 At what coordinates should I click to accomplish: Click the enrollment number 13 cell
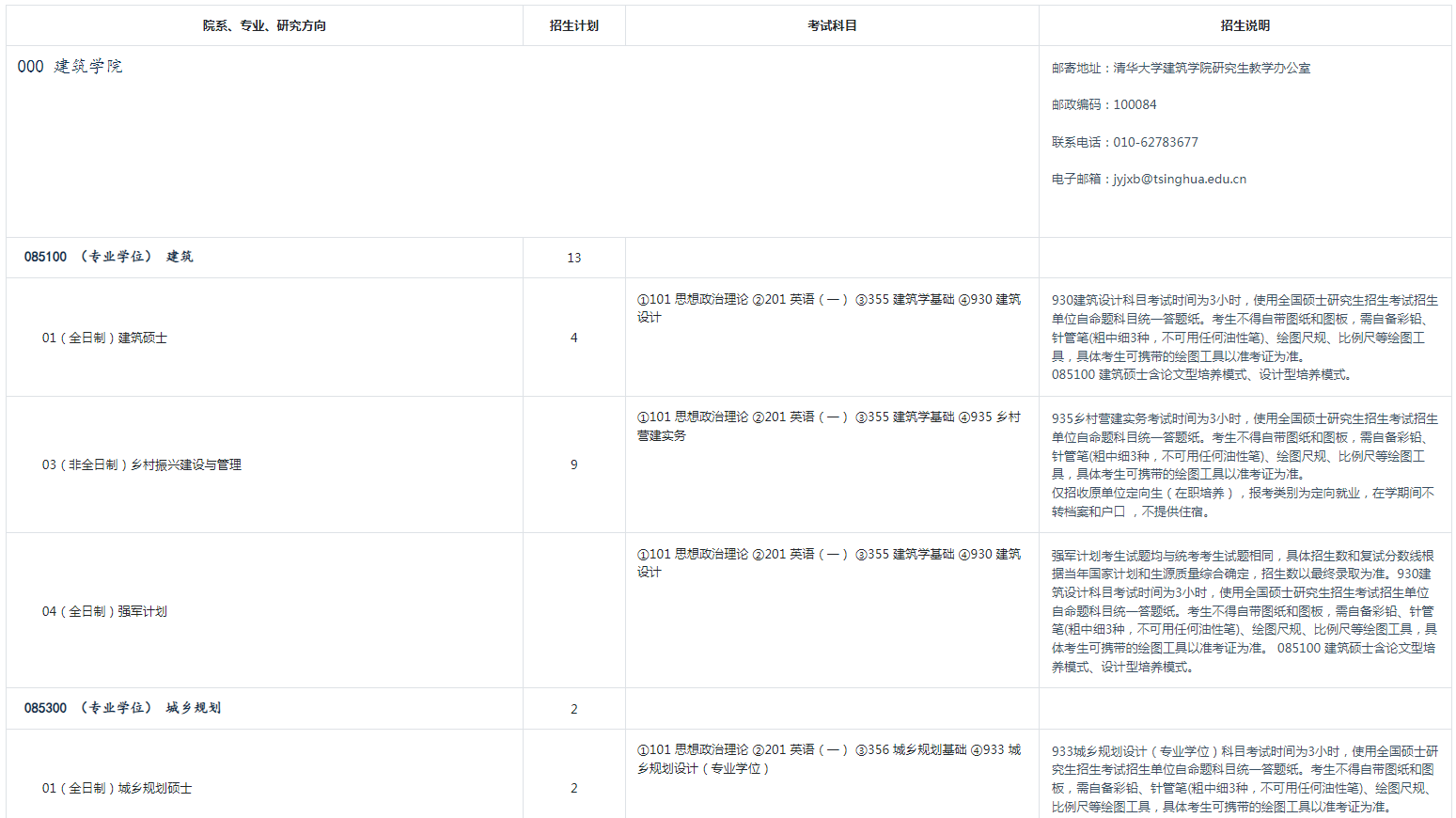pyautogui.click(x=573, y=258)
